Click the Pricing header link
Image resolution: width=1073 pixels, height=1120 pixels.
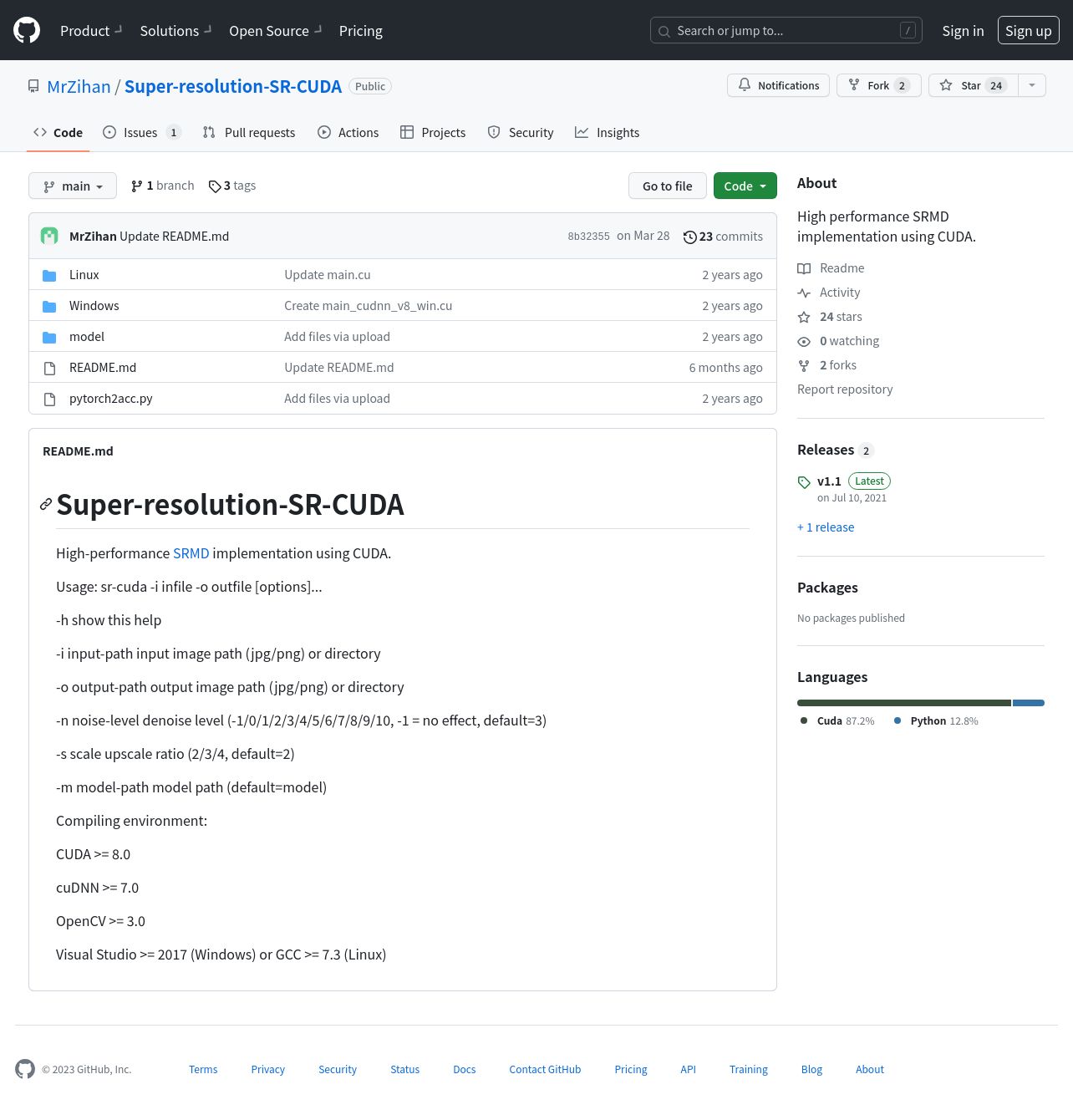[361, 30]
